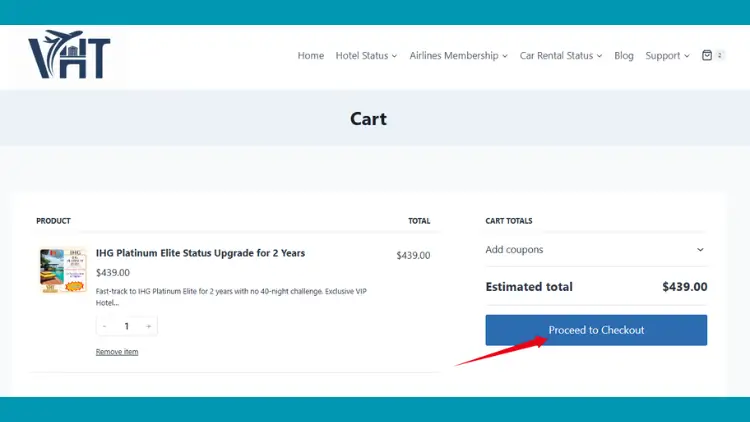Click the Cart page heading
This screenshot has width=750, height=422.
368,119
